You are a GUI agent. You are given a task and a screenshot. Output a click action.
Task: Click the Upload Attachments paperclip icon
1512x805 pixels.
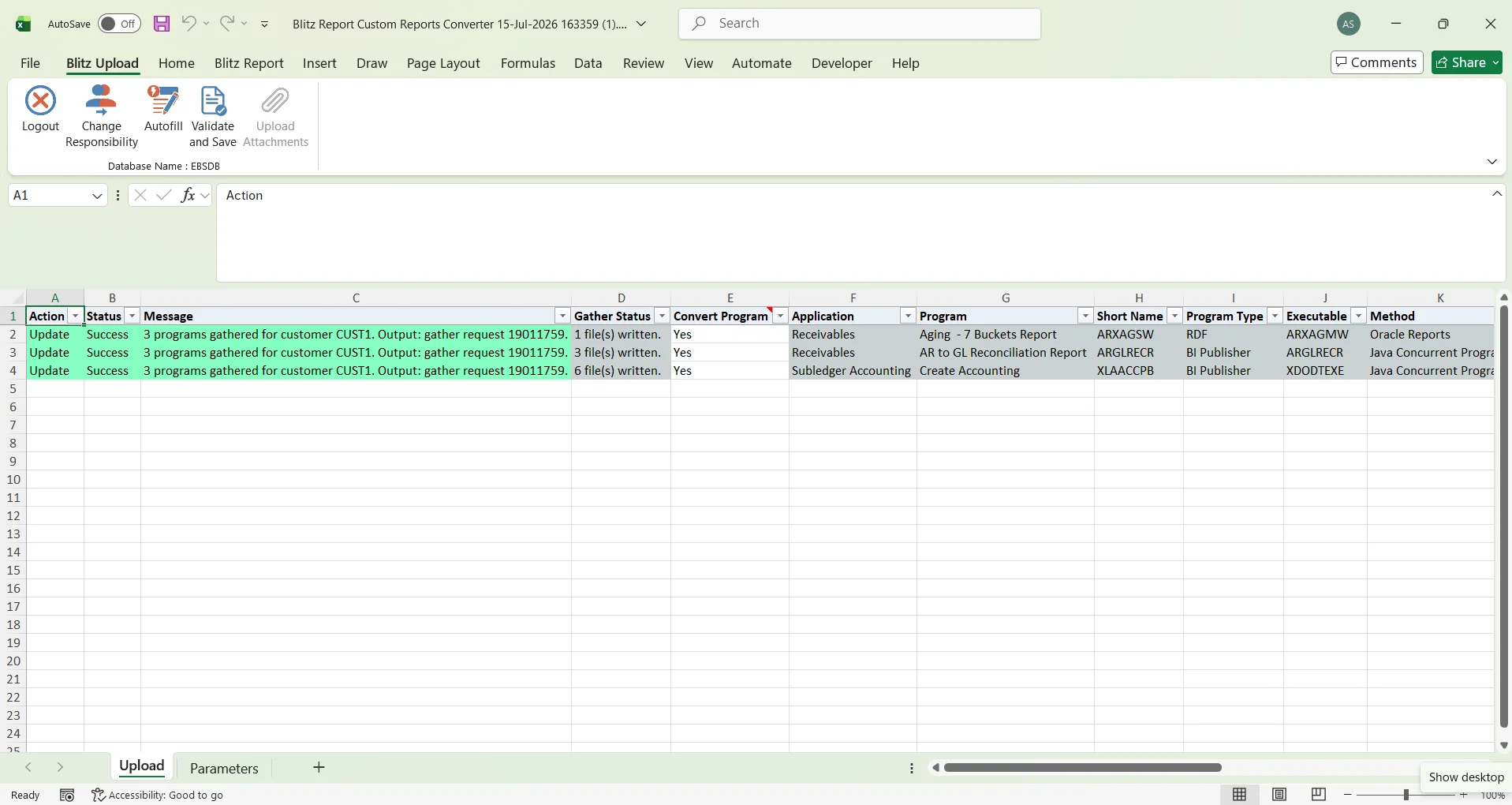pos(275,101)
